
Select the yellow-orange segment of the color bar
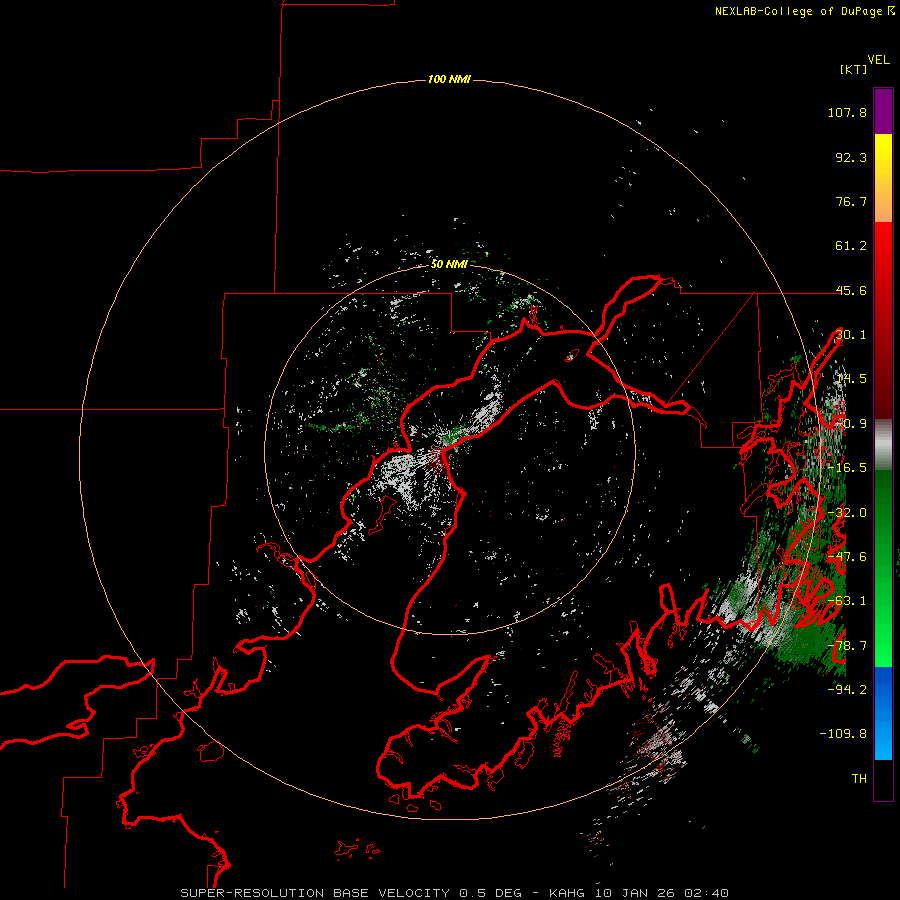click(883, 178)
